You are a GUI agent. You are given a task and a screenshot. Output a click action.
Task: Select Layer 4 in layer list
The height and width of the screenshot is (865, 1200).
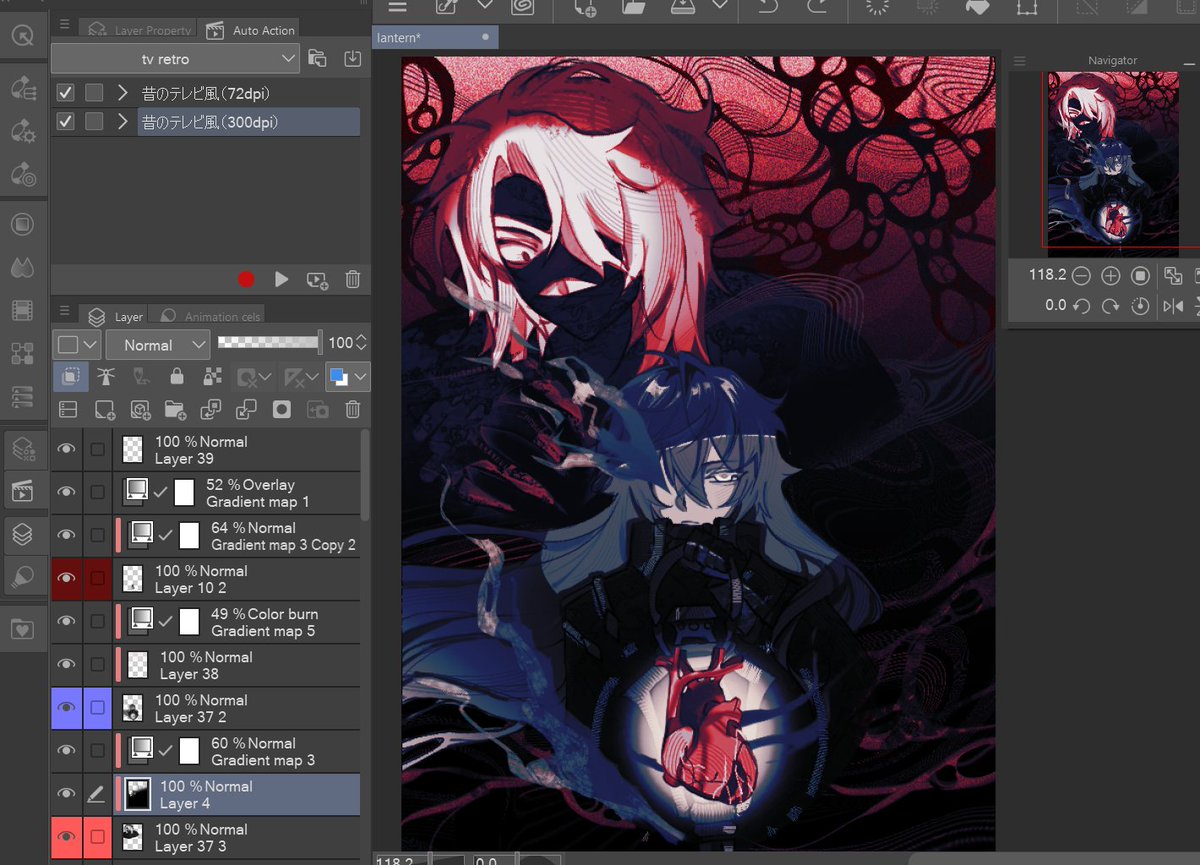pyautogui.click(x=236, y=793)
